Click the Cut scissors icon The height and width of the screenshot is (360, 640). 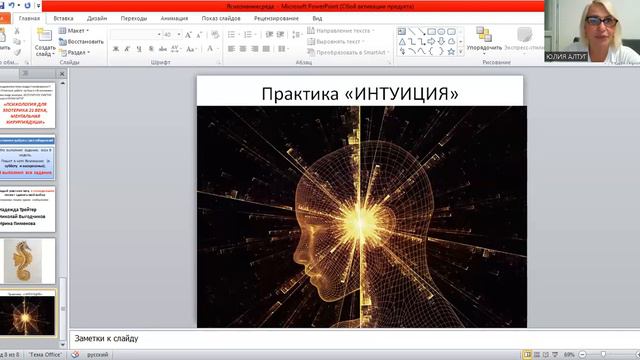click(17, 31)
